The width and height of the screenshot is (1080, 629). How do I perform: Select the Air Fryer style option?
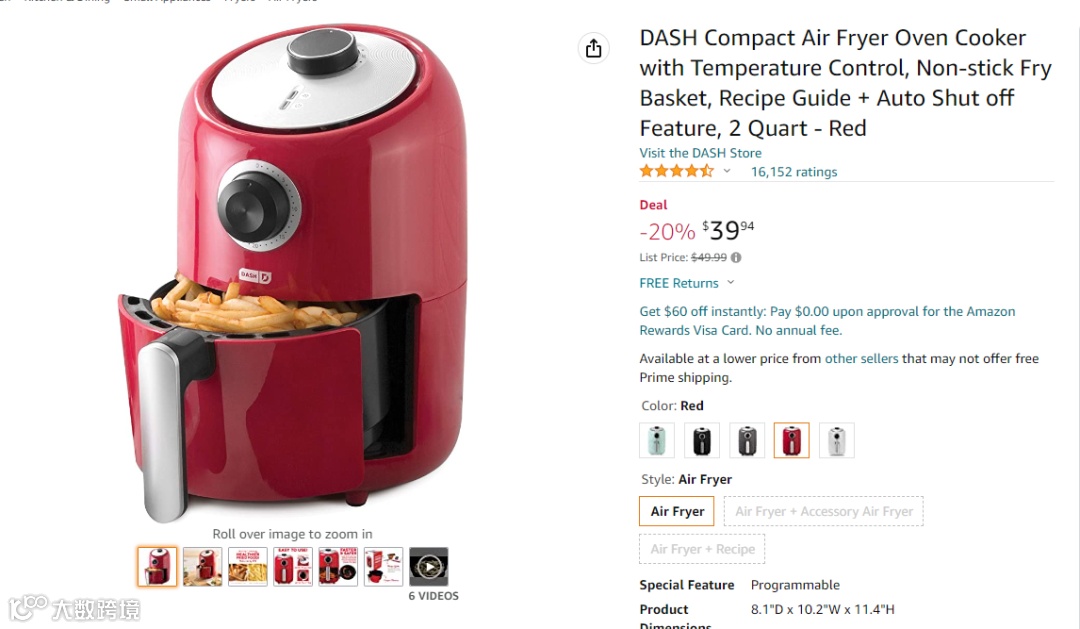pyautogui.click(x=677, y=511)
